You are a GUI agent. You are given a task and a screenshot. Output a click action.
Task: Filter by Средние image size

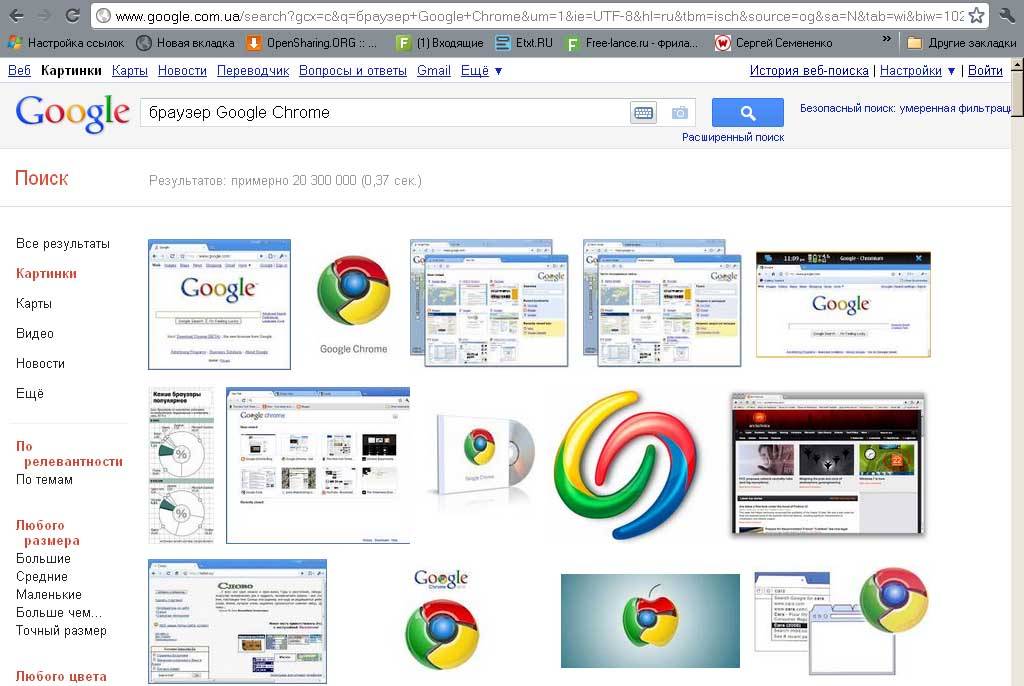coord(41,577)
